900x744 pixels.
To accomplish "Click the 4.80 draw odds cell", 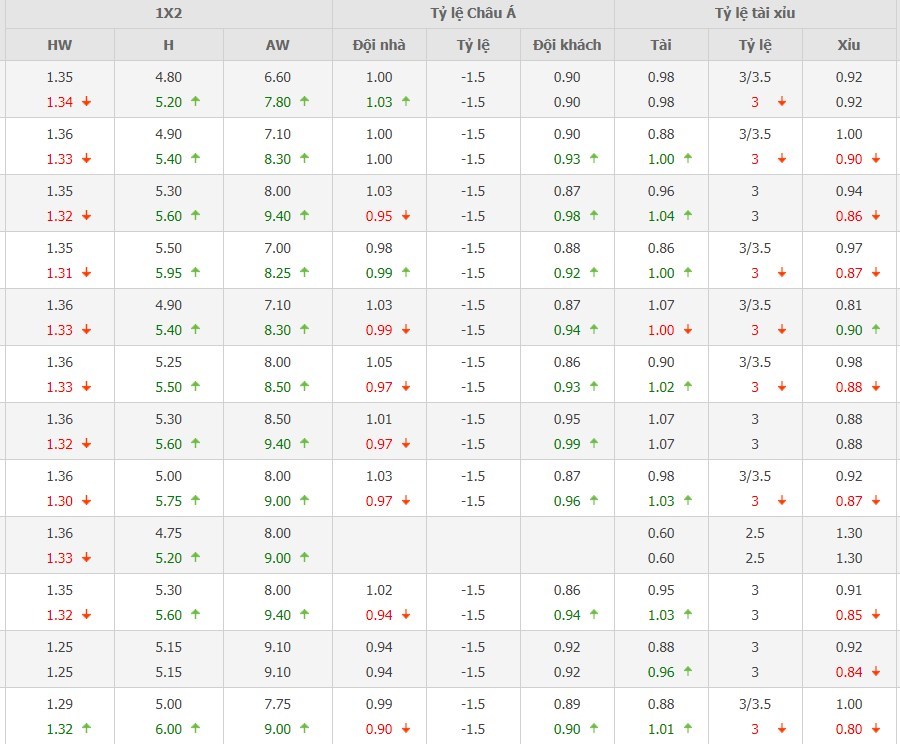I will 168,77.
